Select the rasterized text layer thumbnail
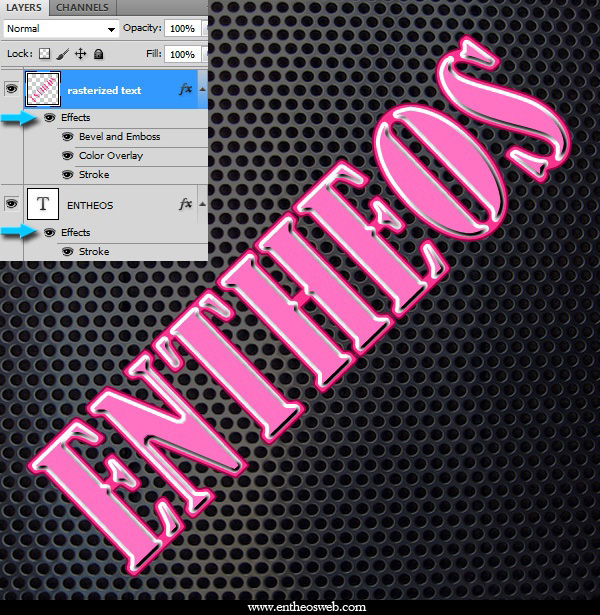Screen dimensions: 600x615 click(x=43, y=89)
